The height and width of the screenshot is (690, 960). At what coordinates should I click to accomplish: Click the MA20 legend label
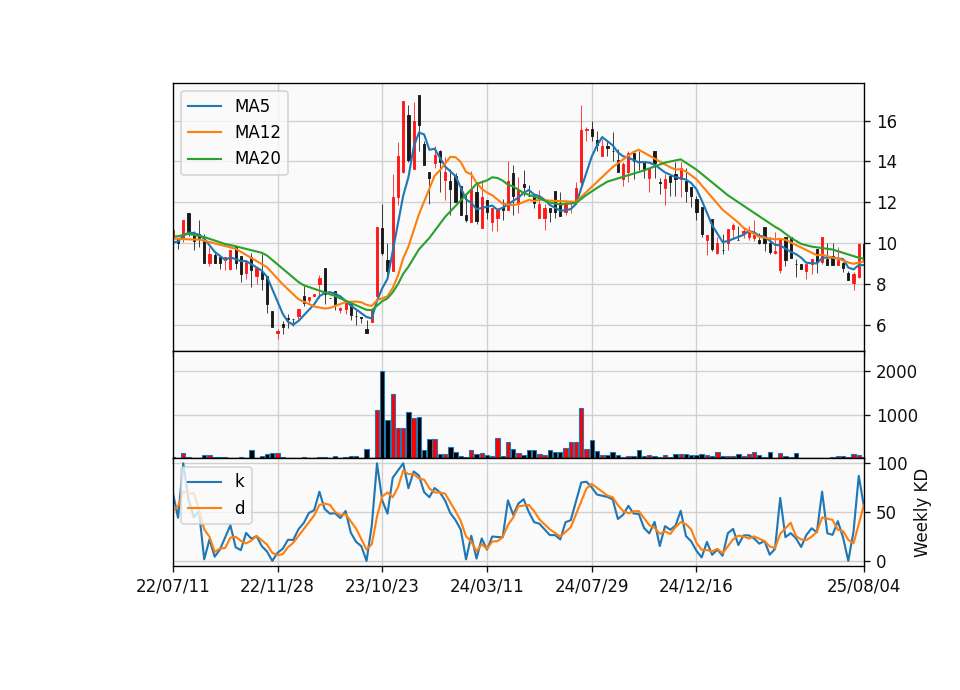tap(257, 159)
